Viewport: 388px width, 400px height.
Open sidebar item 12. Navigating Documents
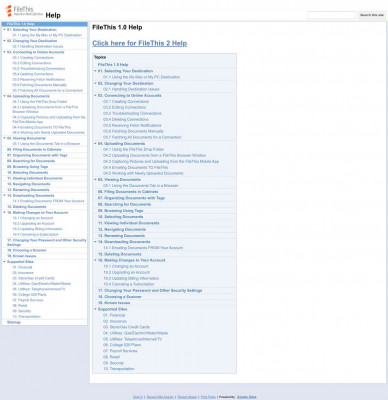29,184
